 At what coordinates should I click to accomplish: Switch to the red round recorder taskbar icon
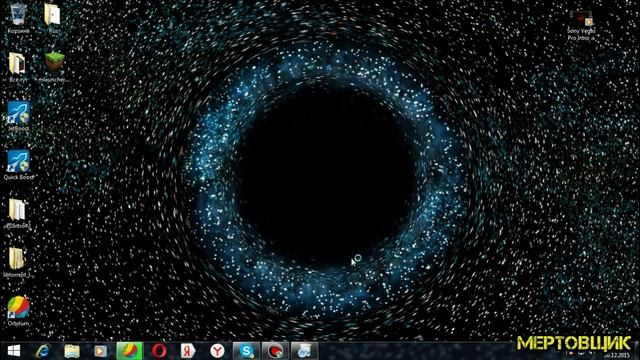pyautogui.click(x=275, y=351)
